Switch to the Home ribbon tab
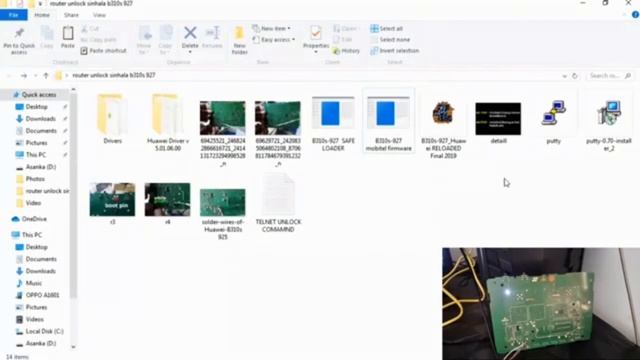The image size is (640, 360). point(42,15)
